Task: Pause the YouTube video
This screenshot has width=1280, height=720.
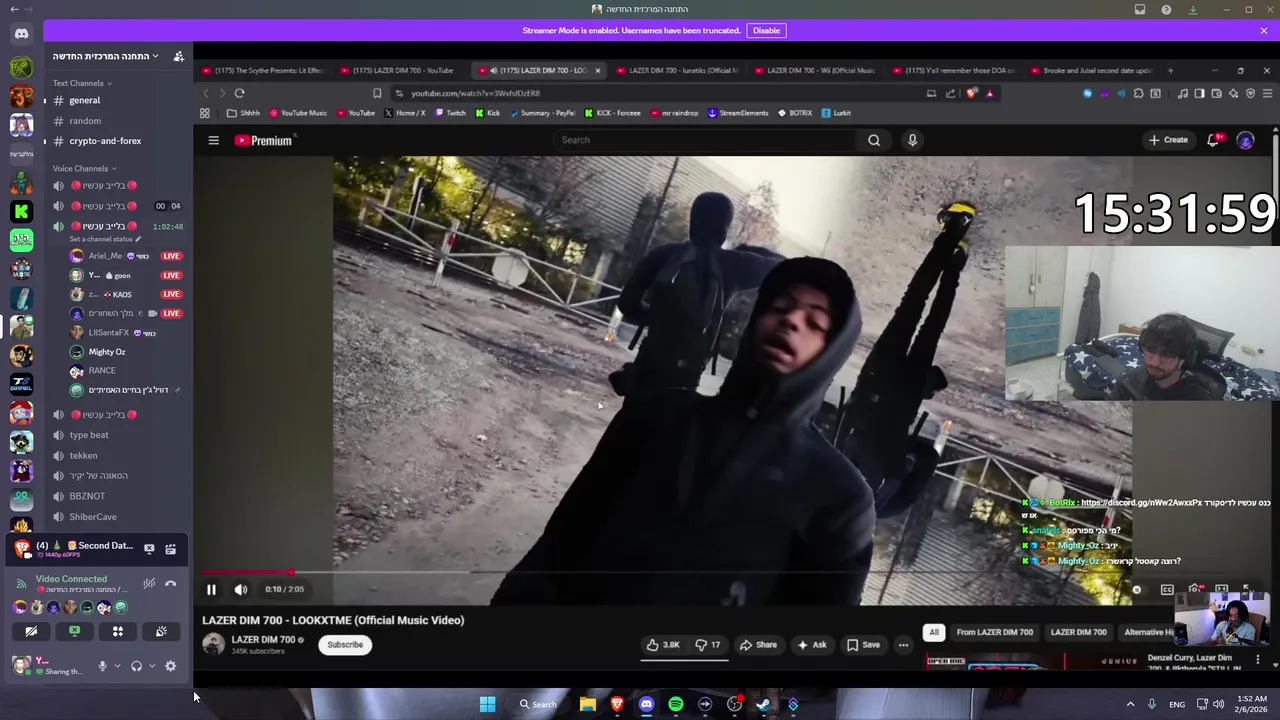Action: [x=211, y=589]
